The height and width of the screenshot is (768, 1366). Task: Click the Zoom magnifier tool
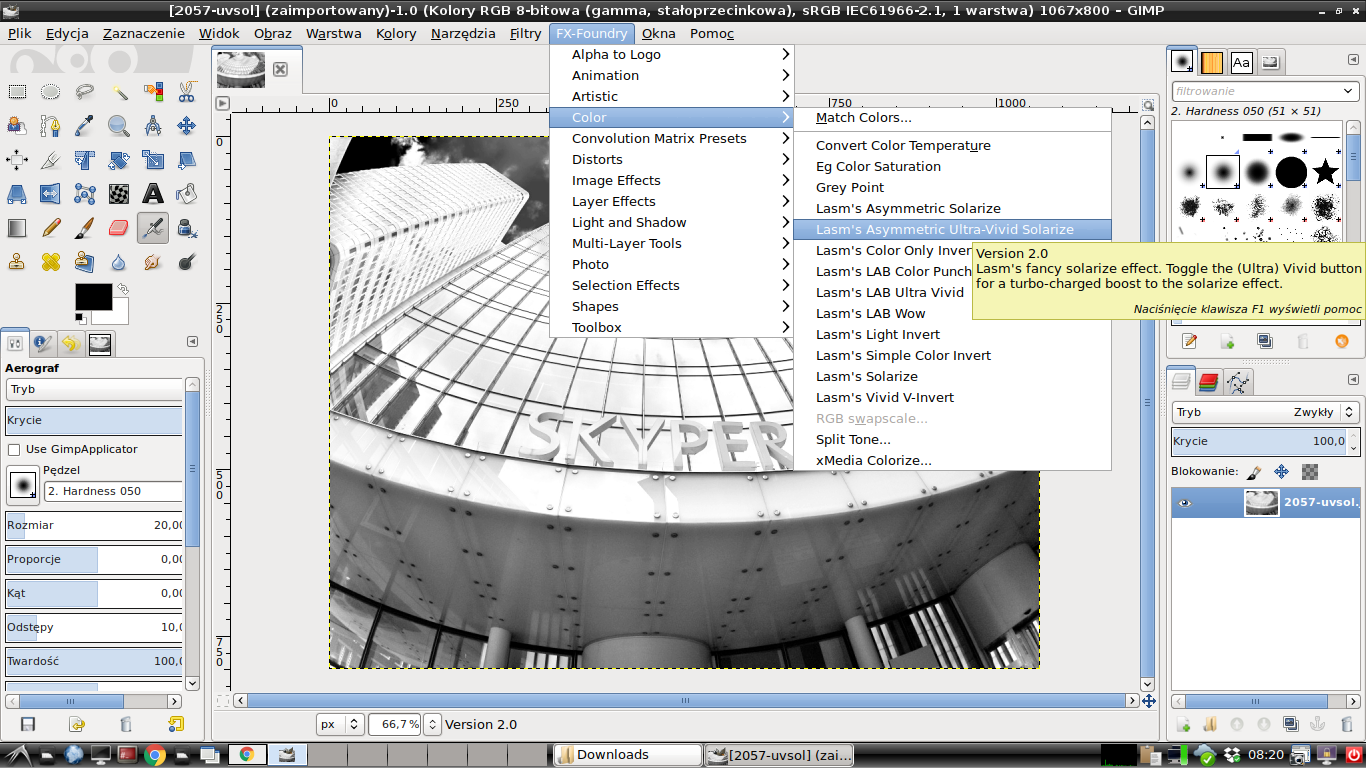119,126
